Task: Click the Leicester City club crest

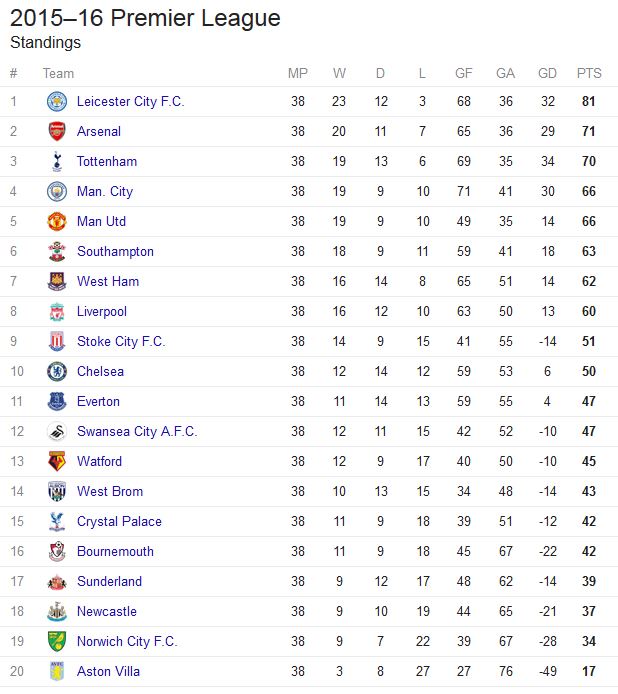Action: click(x=56, y=101)
